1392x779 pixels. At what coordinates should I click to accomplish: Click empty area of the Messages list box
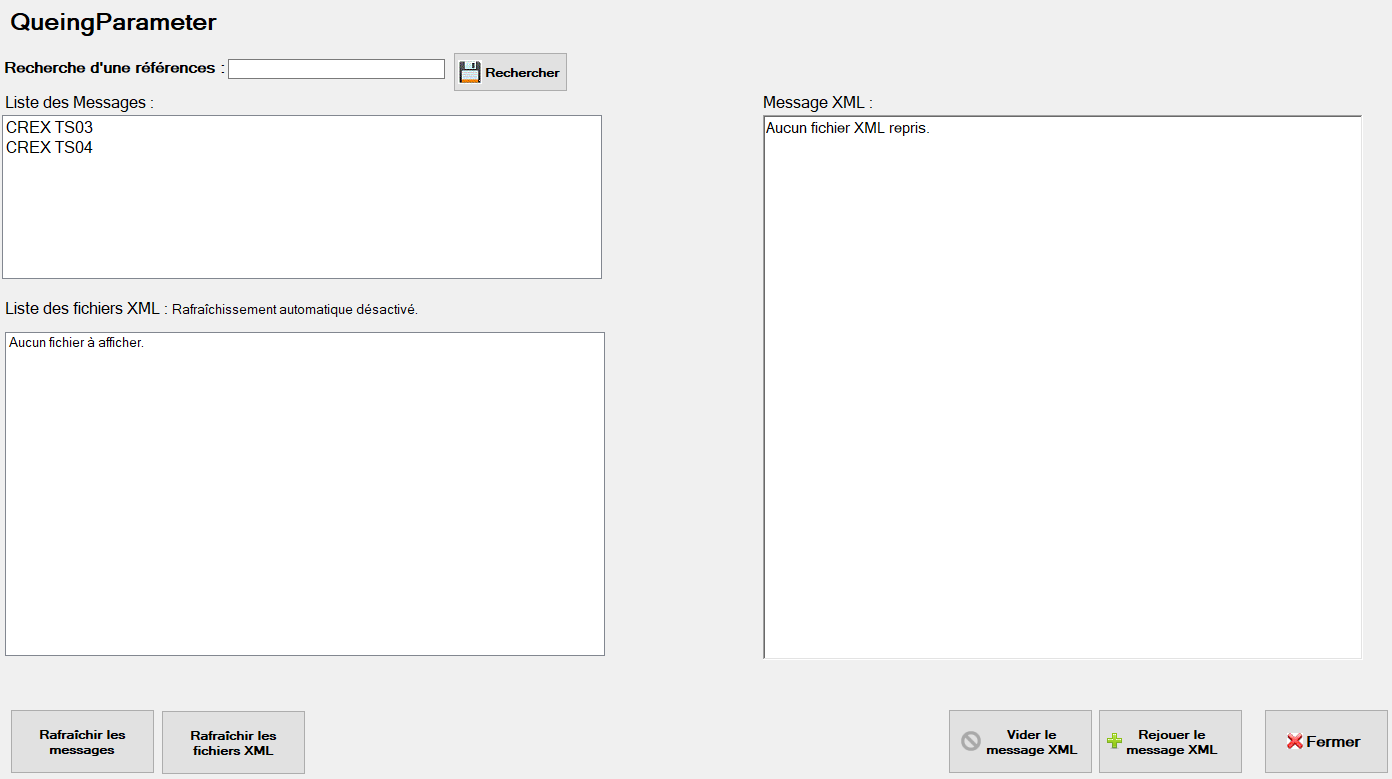pos(300,220)
